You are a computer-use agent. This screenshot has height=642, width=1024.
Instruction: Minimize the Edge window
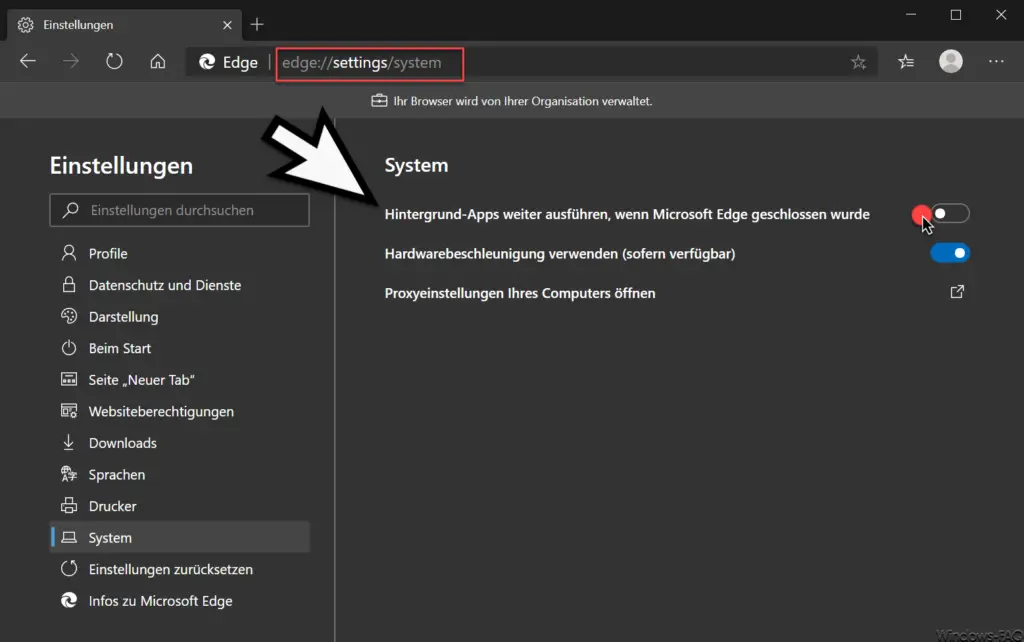pos(911,14)
